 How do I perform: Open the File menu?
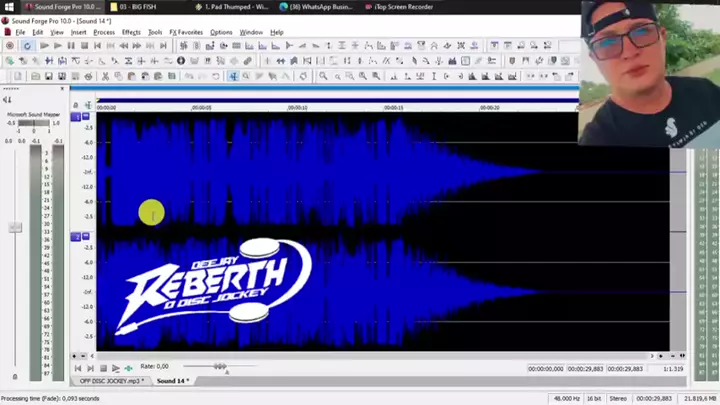pos(20,32)
